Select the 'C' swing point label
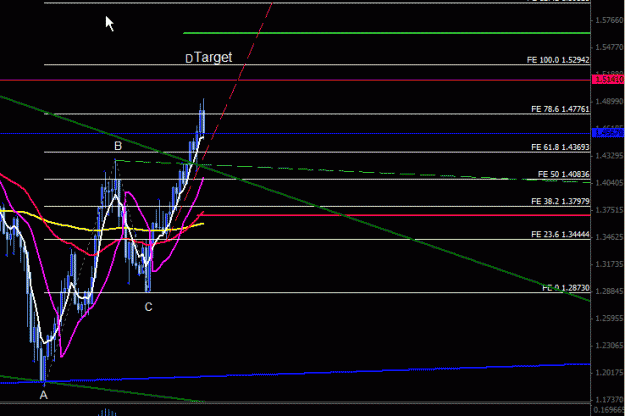Viewport: 625px width, 416px height. pyautogui.click(x=148, y=307)
